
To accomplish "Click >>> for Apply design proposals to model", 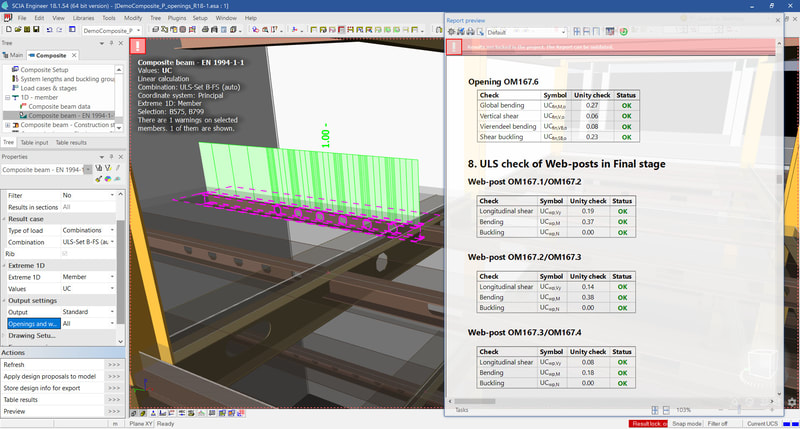I will click(x=114, y=376).
